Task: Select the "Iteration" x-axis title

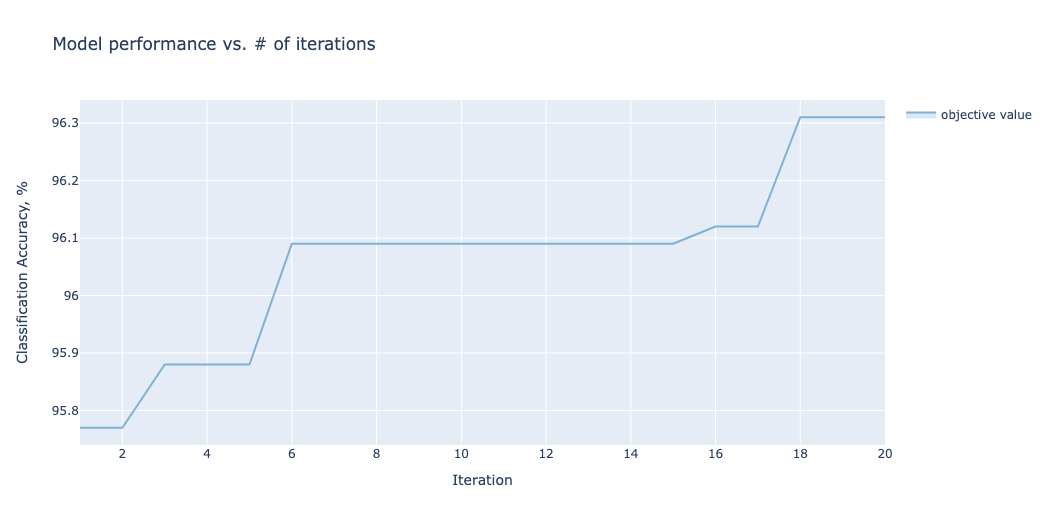Action: point(482,480)
